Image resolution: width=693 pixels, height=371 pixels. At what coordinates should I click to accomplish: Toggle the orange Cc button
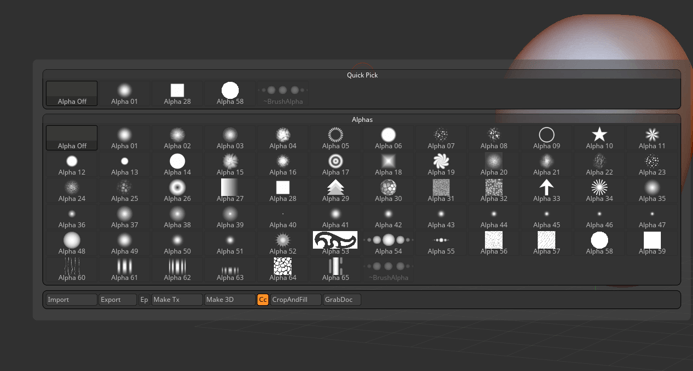pos(263,299)
